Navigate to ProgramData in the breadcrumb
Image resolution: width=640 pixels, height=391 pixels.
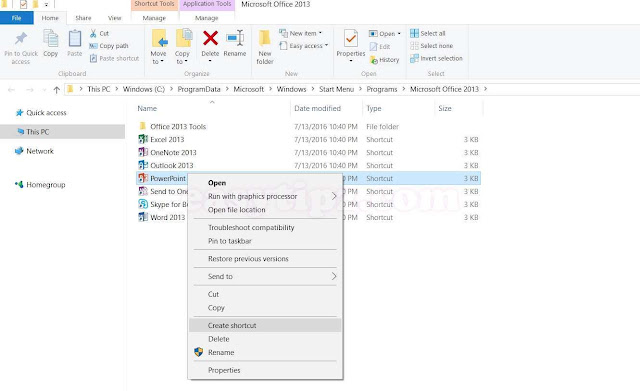[199, 89]
